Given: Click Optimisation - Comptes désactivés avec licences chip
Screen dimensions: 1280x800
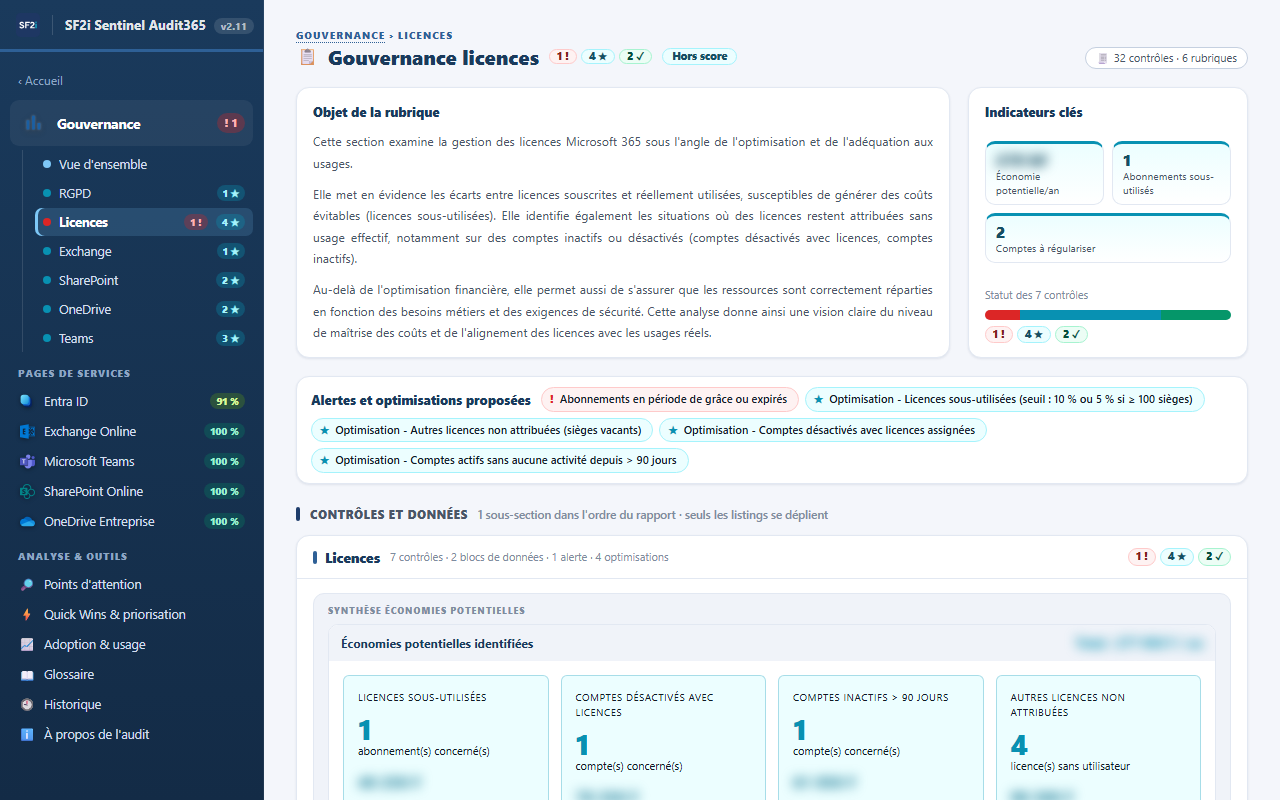Looking at the screenshot, I should coord(823,430).
